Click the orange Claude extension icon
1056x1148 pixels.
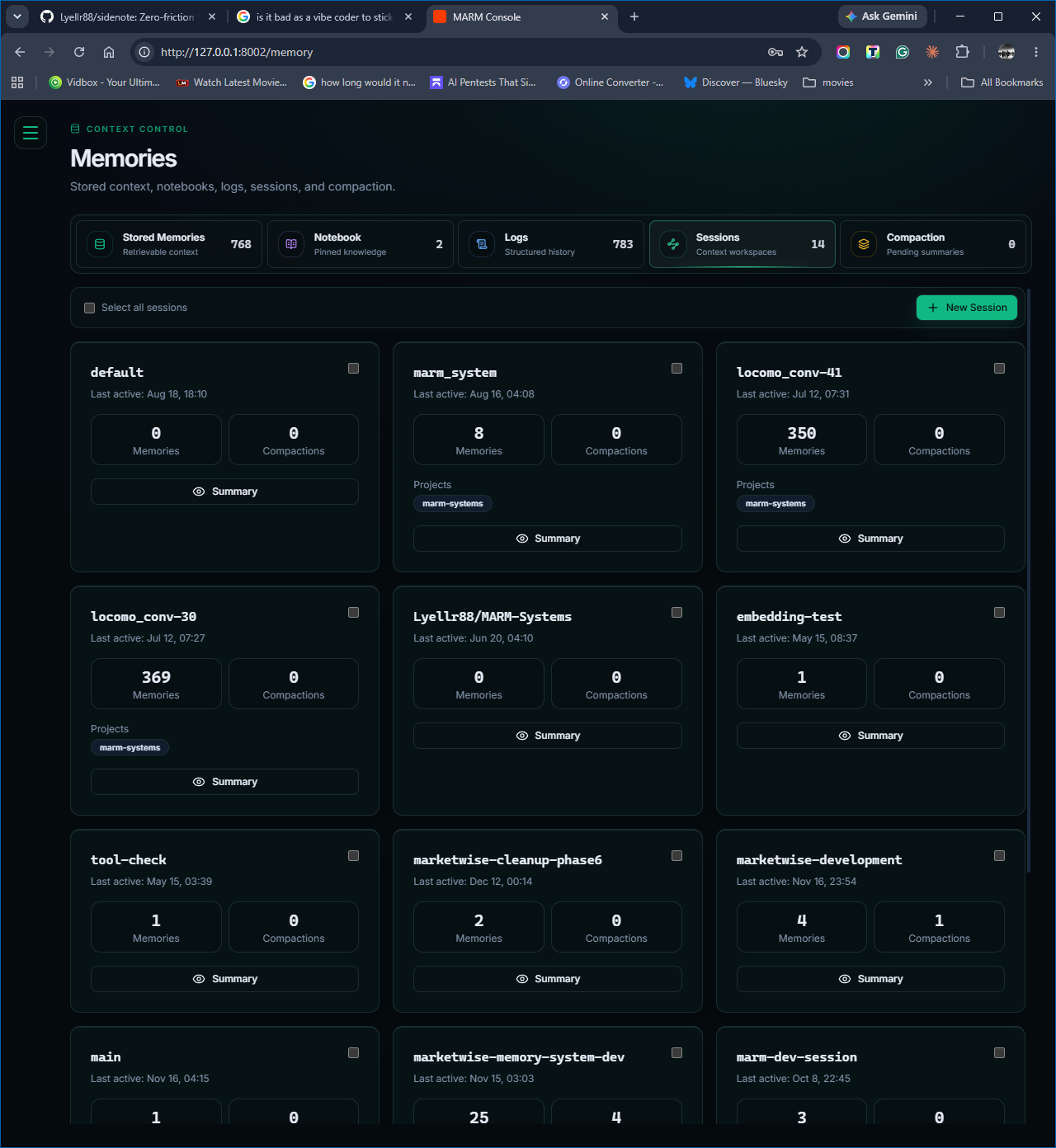pos(932,52)
